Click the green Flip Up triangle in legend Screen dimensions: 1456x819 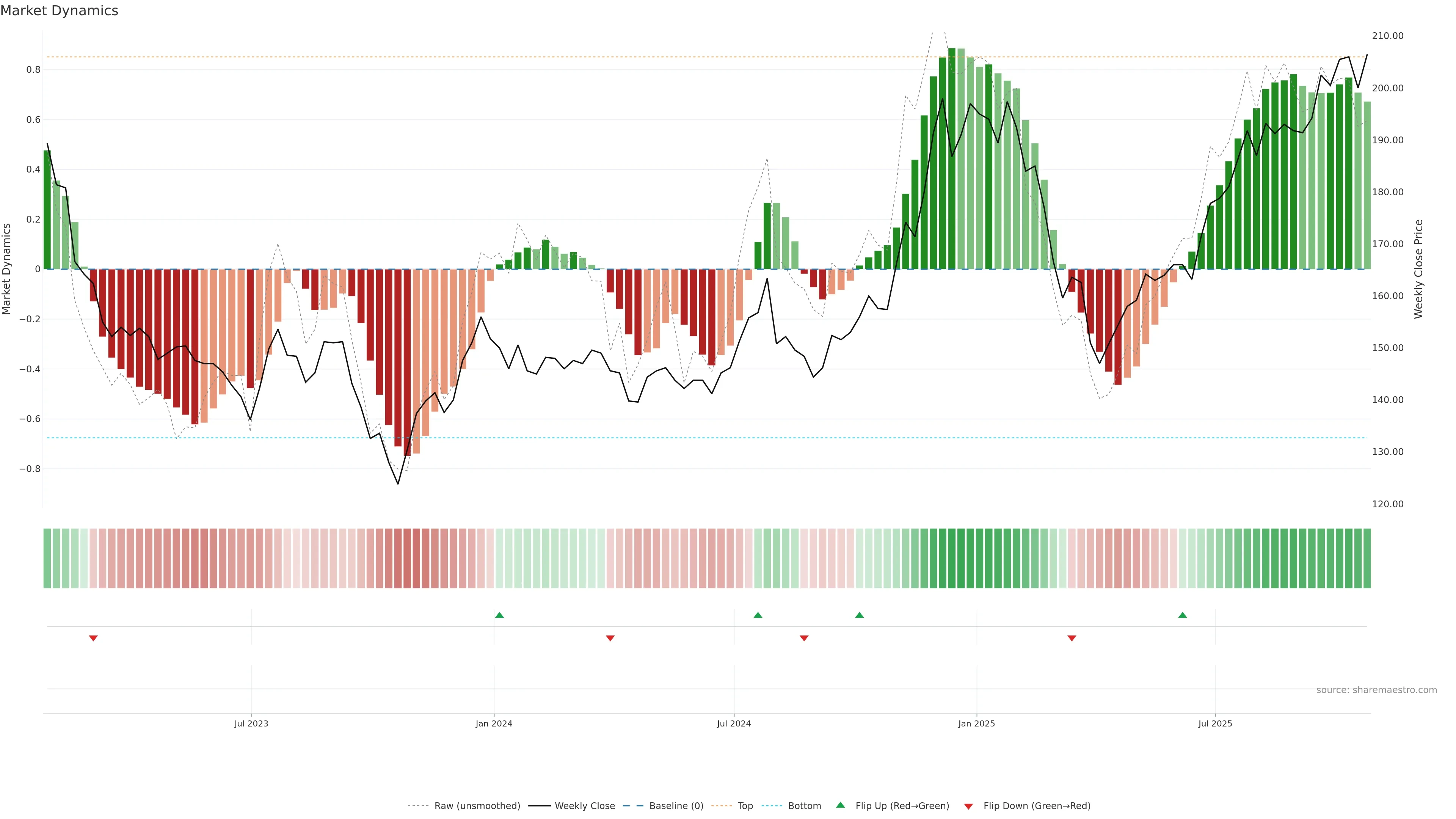point(841,805)
